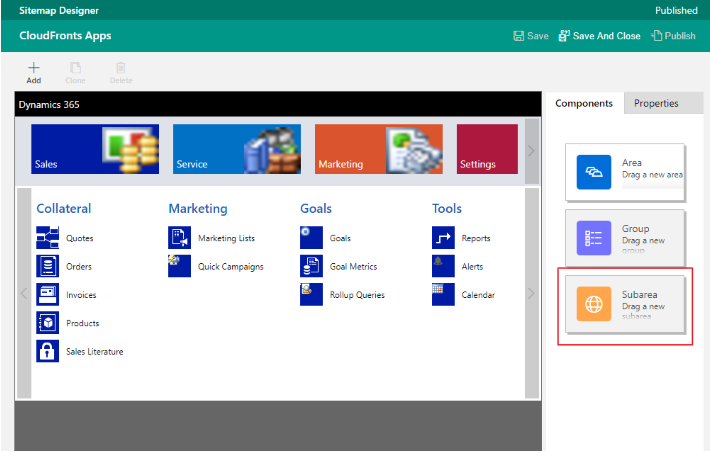710x459 pixels.
Task: Click the Marketing Lists icon
Action: (x=179, y=238)
